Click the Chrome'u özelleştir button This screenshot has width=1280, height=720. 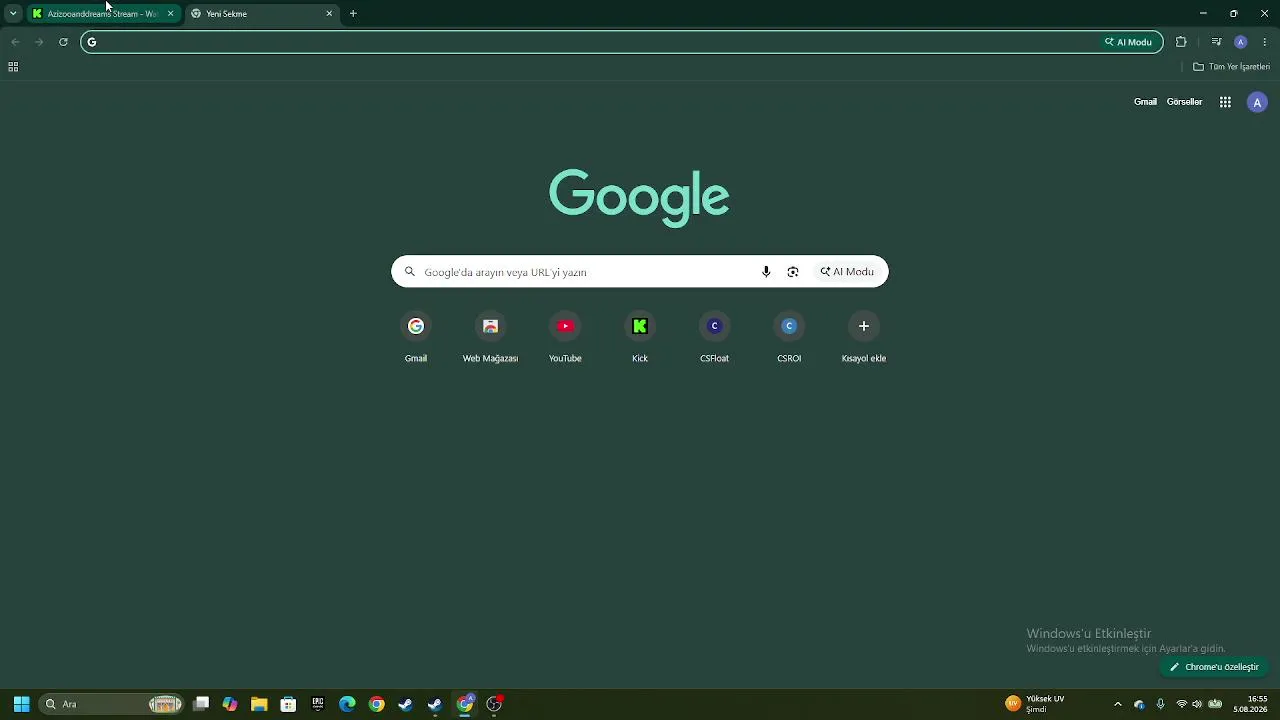coord(1214,667)
